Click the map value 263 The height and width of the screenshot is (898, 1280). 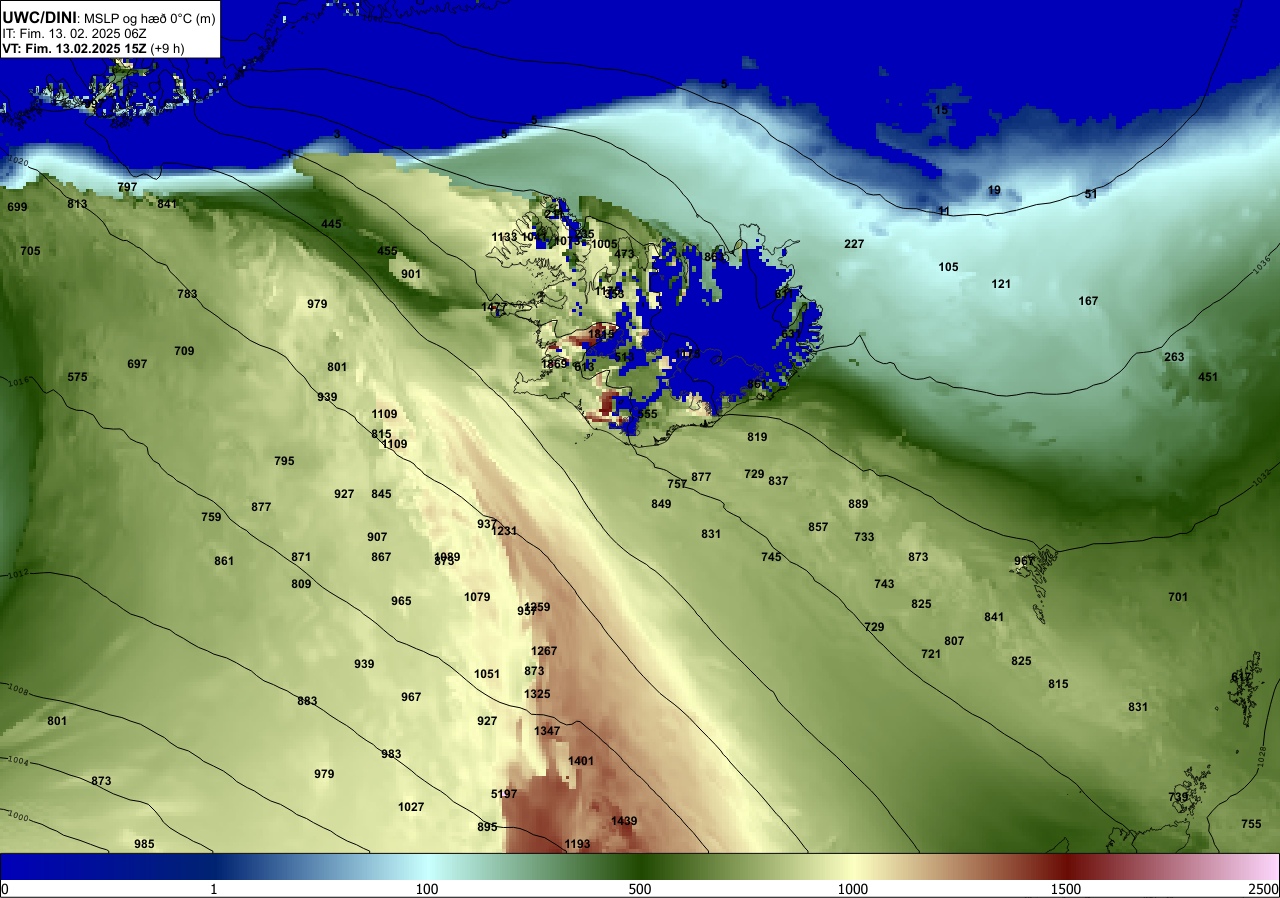click(1174, 357)
